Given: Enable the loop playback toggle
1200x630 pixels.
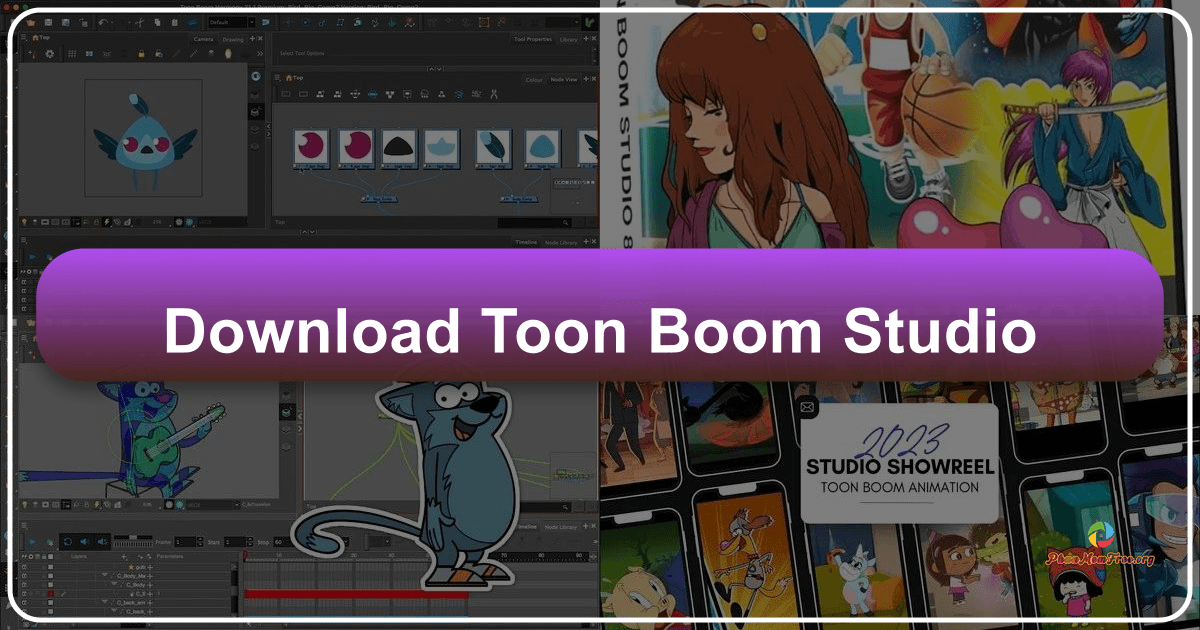Looking at the screenshot, I should coord(68,541).
